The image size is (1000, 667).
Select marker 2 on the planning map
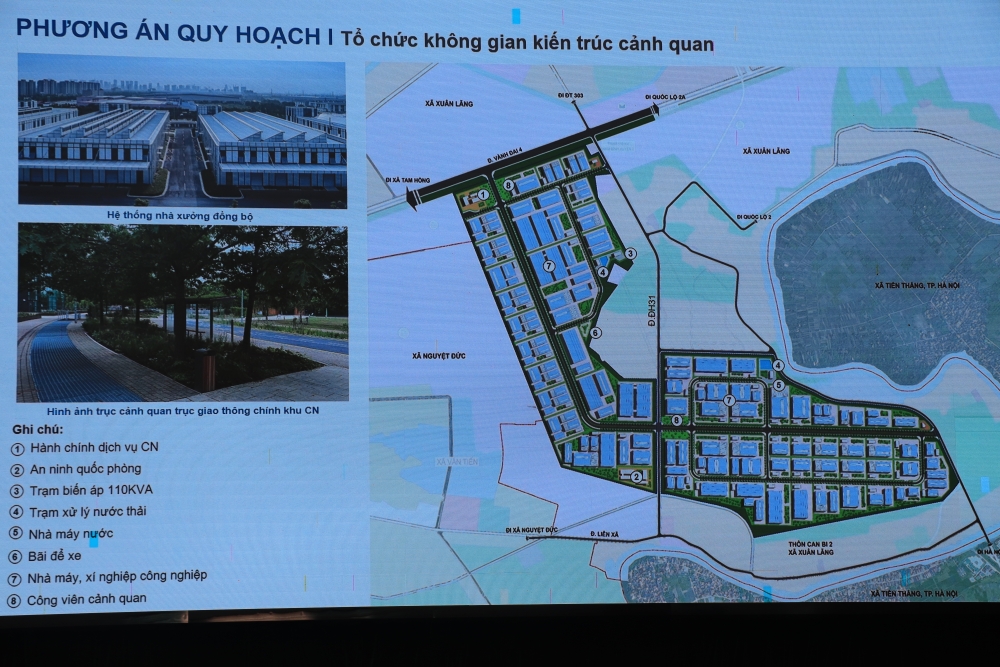coord(636,476)
